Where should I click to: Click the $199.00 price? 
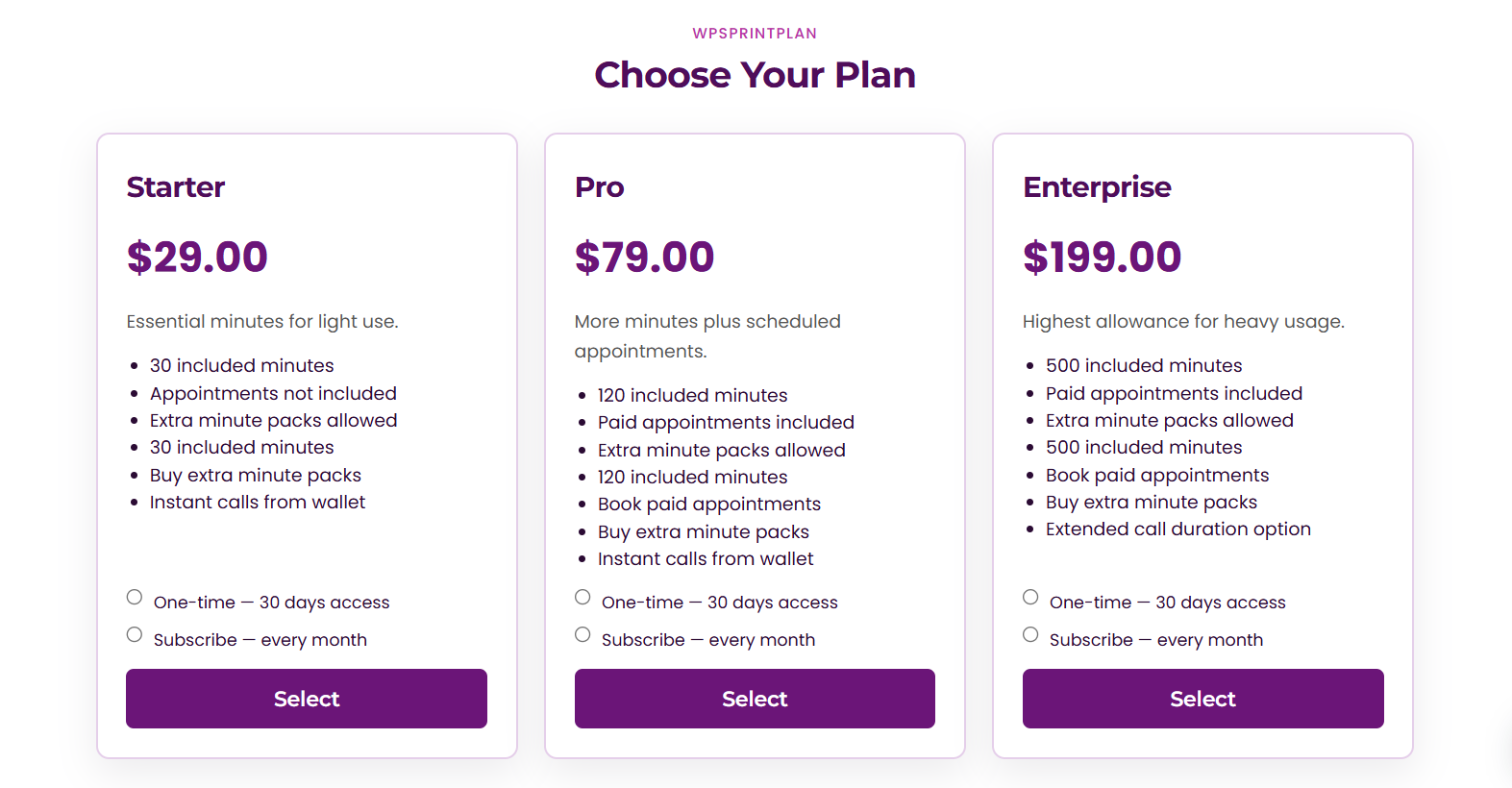point(1102,257)
